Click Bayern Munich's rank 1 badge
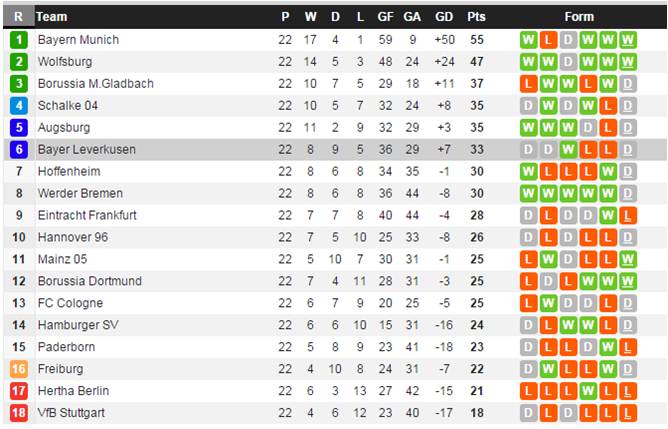This screenshot has height=429, width=668. coord(19,40)
